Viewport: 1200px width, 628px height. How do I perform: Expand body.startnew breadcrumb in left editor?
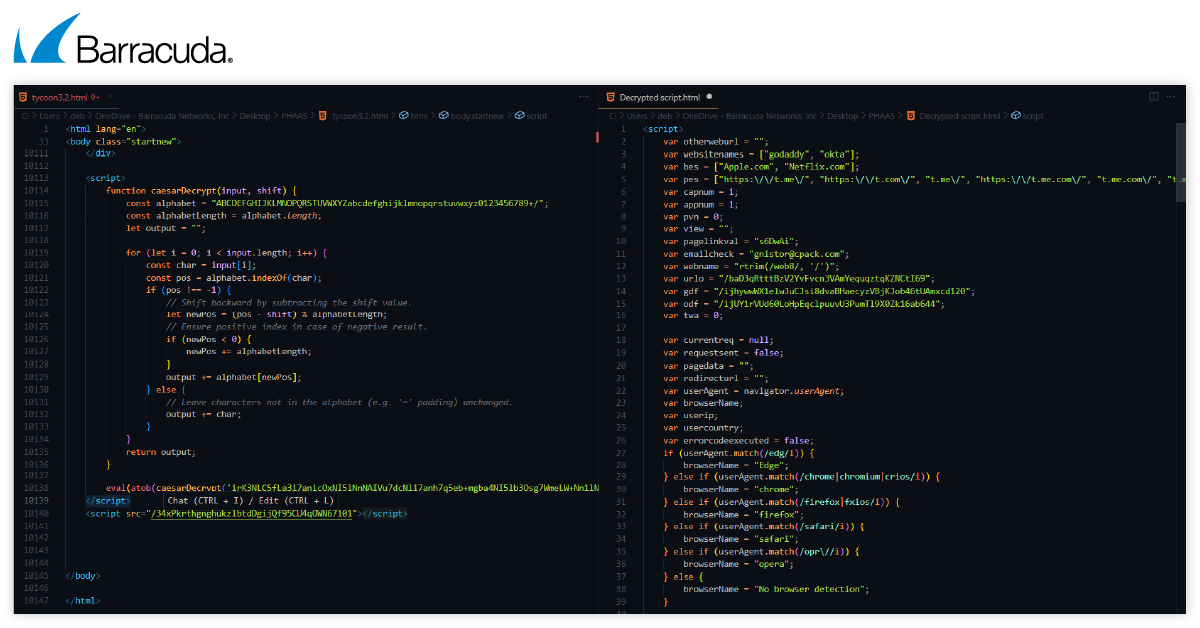[473, 116]
